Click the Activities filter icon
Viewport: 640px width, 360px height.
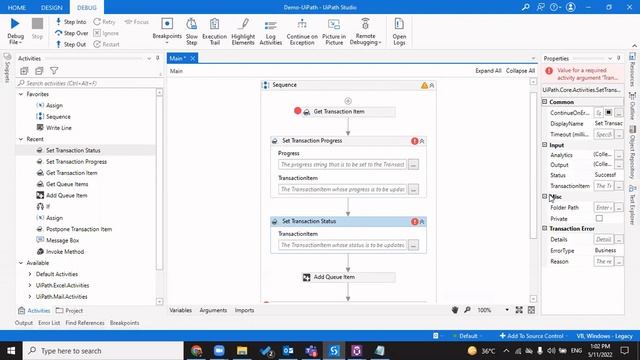pyautogui.click(x=54, y=71)
